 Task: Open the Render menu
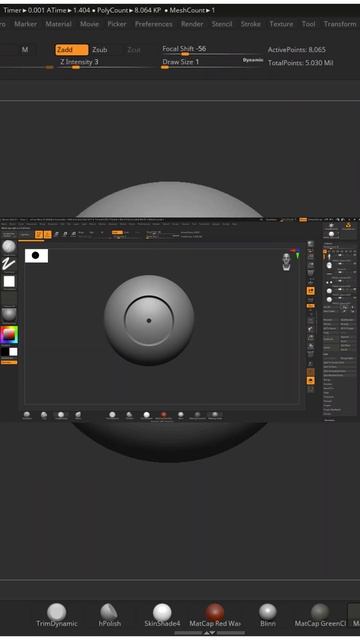coord(192,24)
